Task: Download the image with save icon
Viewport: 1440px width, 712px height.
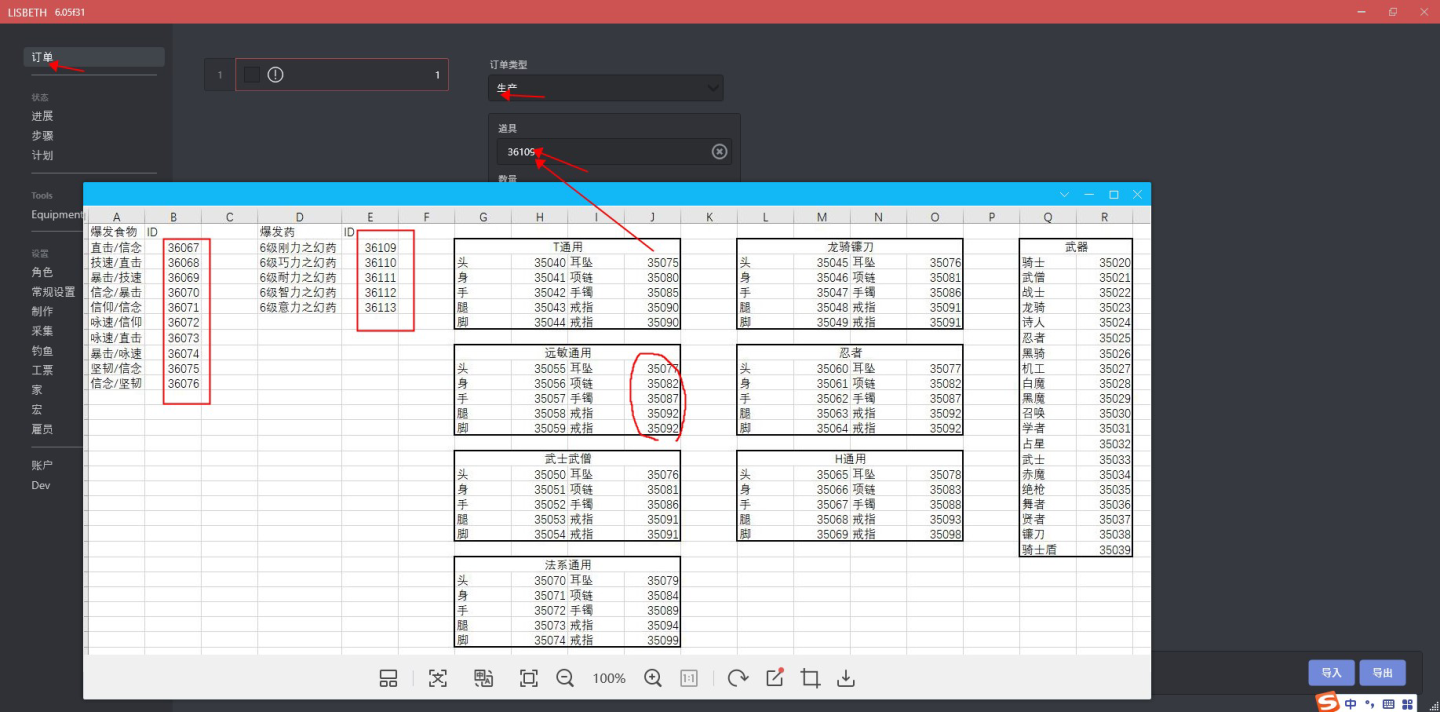Action: click(x=846, y=678)
